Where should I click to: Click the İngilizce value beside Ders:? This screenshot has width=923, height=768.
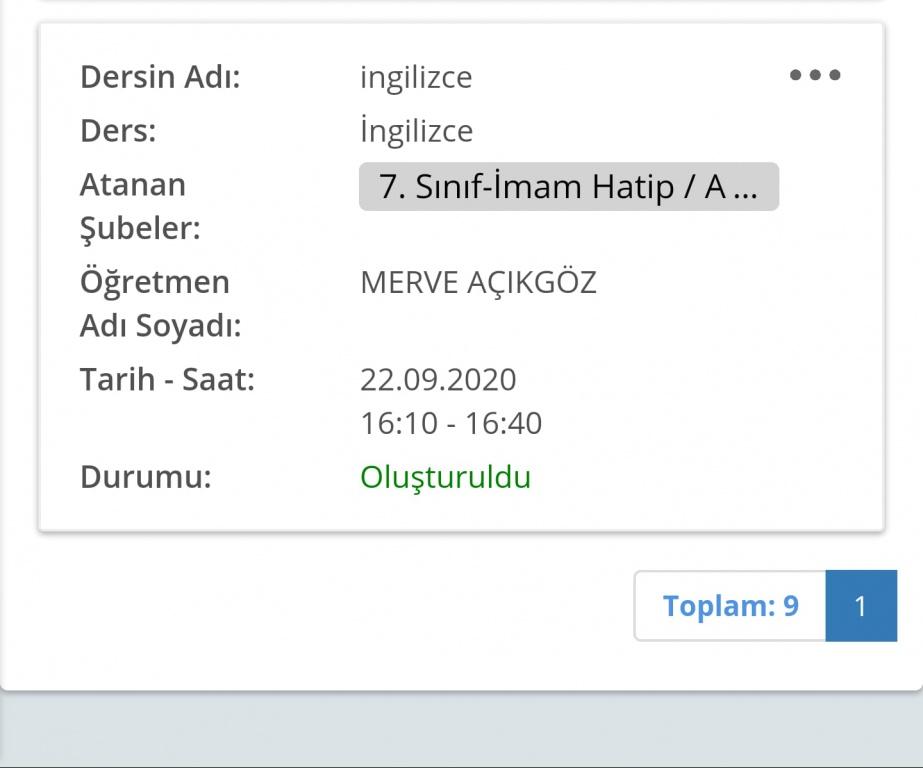click(x=416, y=131)
